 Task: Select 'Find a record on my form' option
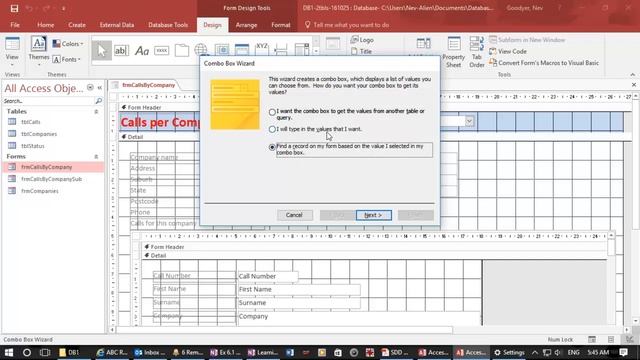pyautogui.click(x=272, y=147)
